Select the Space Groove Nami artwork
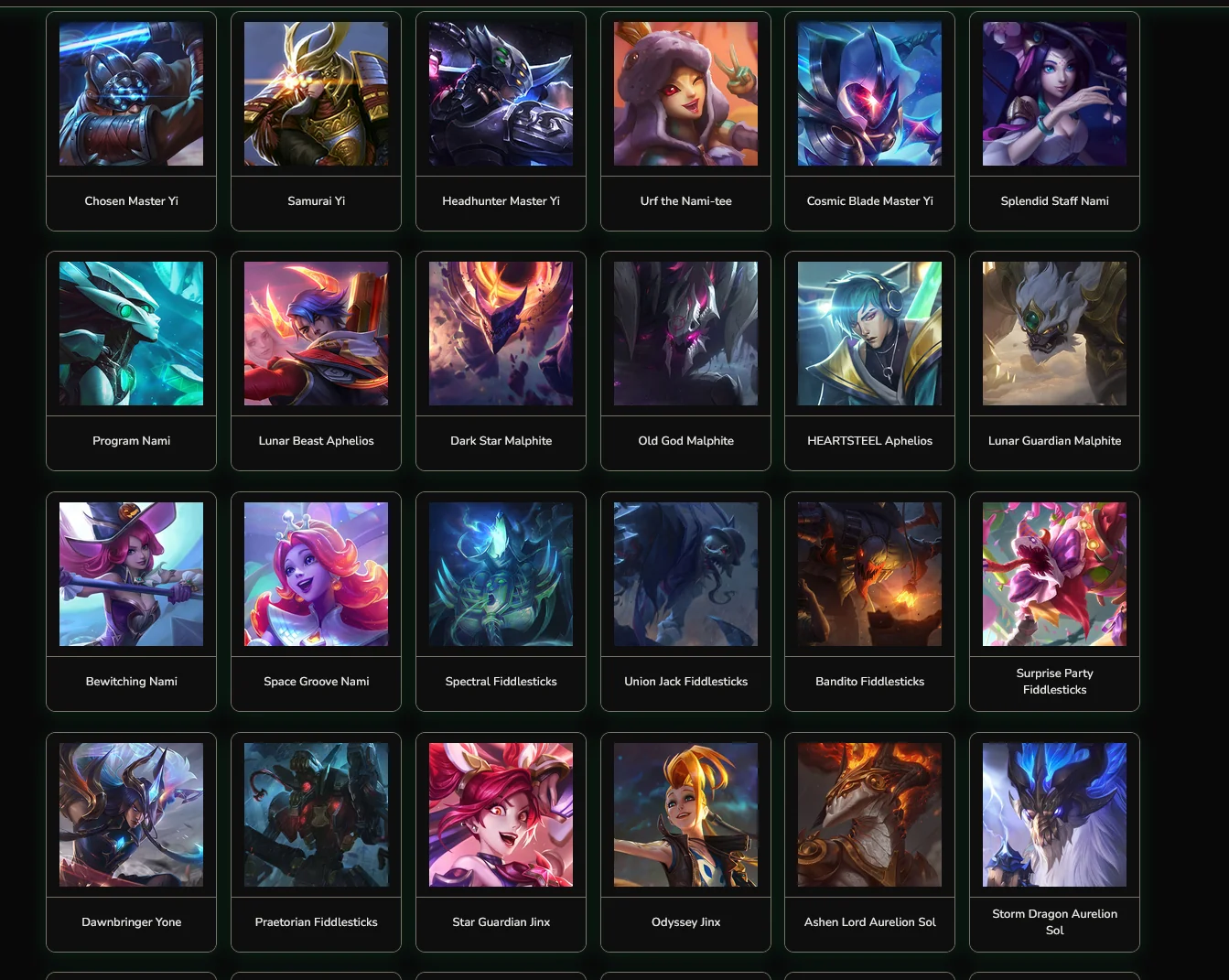Viewport: 1229px width, 980px height. click(x=316, y=574)
